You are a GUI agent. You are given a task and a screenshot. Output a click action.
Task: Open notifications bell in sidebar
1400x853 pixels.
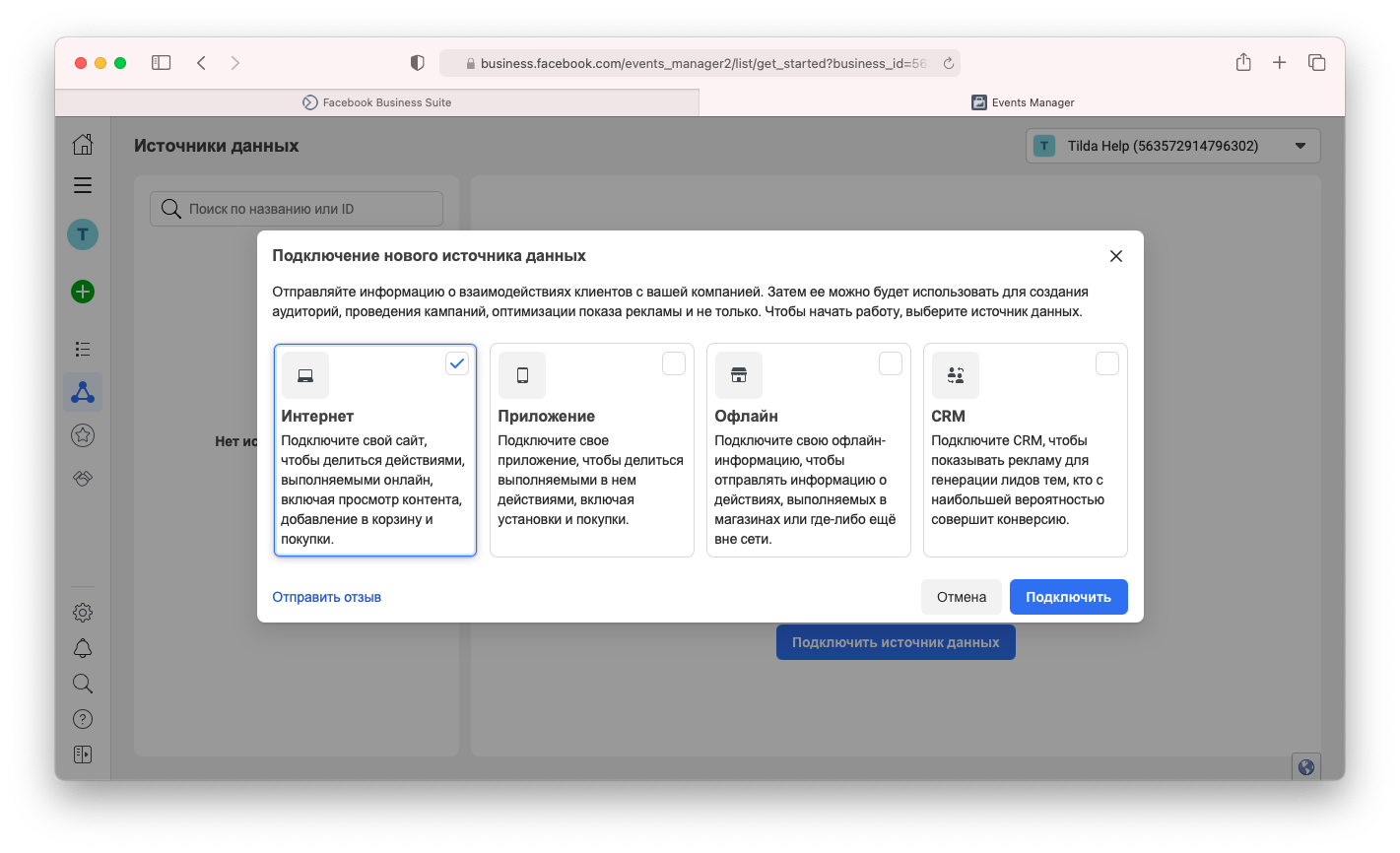point(83,648)
